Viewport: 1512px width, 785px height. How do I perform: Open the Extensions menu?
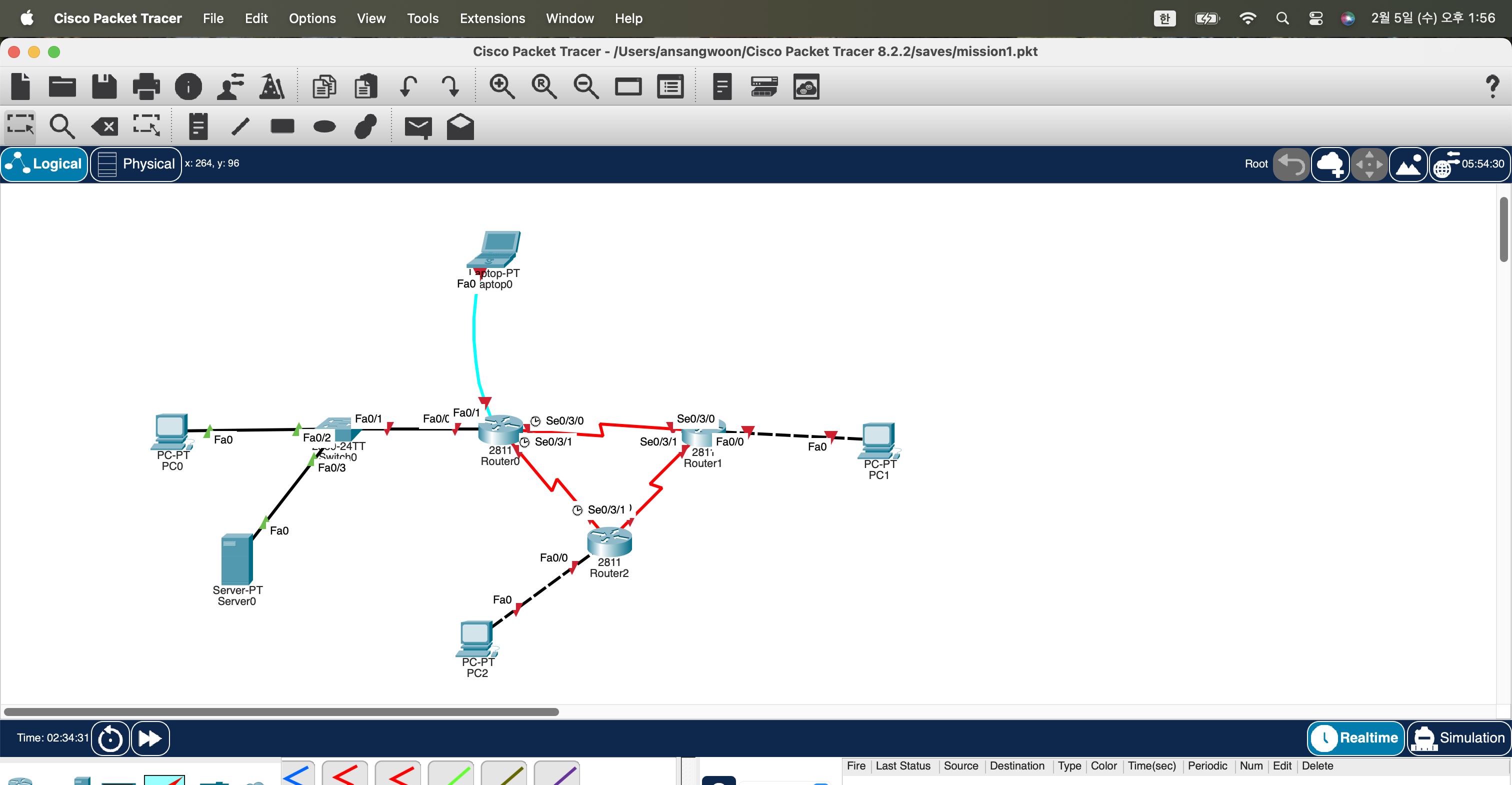pos(492,18)
